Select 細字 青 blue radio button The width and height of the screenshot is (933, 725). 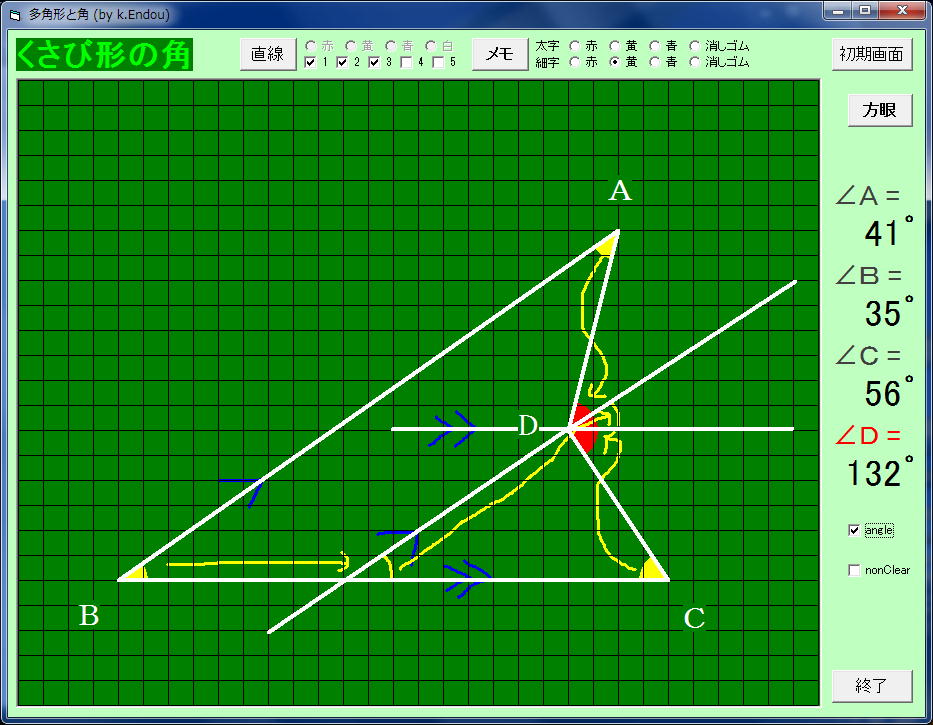[655, 62]
